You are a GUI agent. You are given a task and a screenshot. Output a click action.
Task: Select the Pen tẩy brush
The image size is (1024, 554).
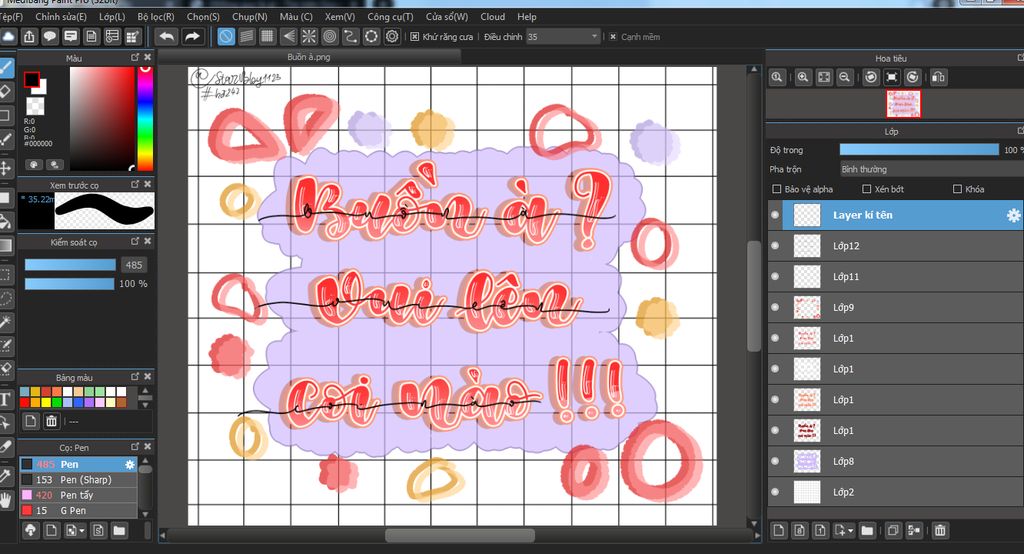78,495
